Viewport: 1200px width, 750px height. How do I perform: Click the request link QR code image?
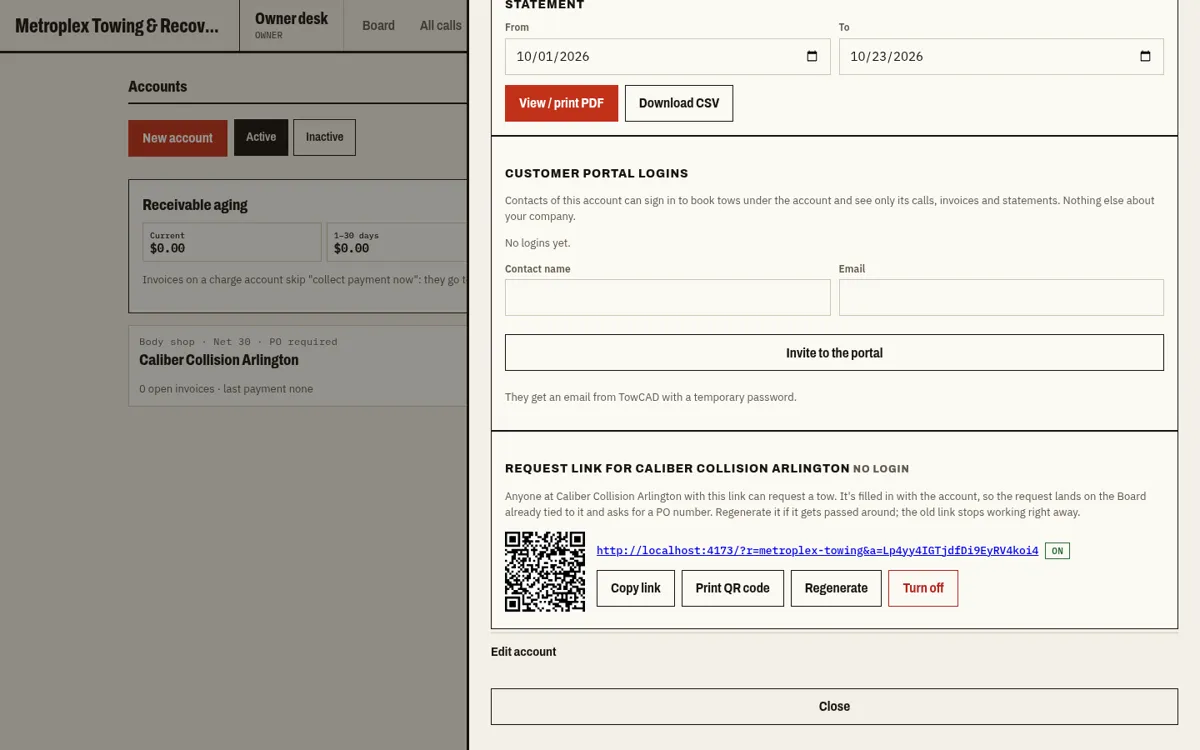[545, 571]
